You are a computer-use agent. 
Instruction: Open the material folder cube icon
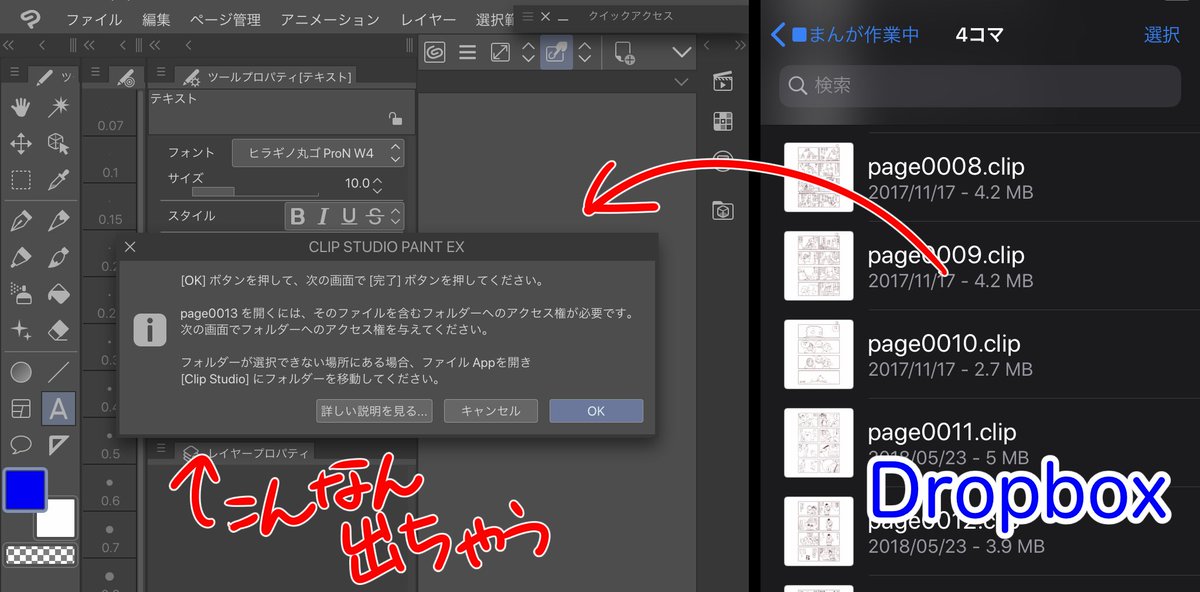click(x=722, y=211)
